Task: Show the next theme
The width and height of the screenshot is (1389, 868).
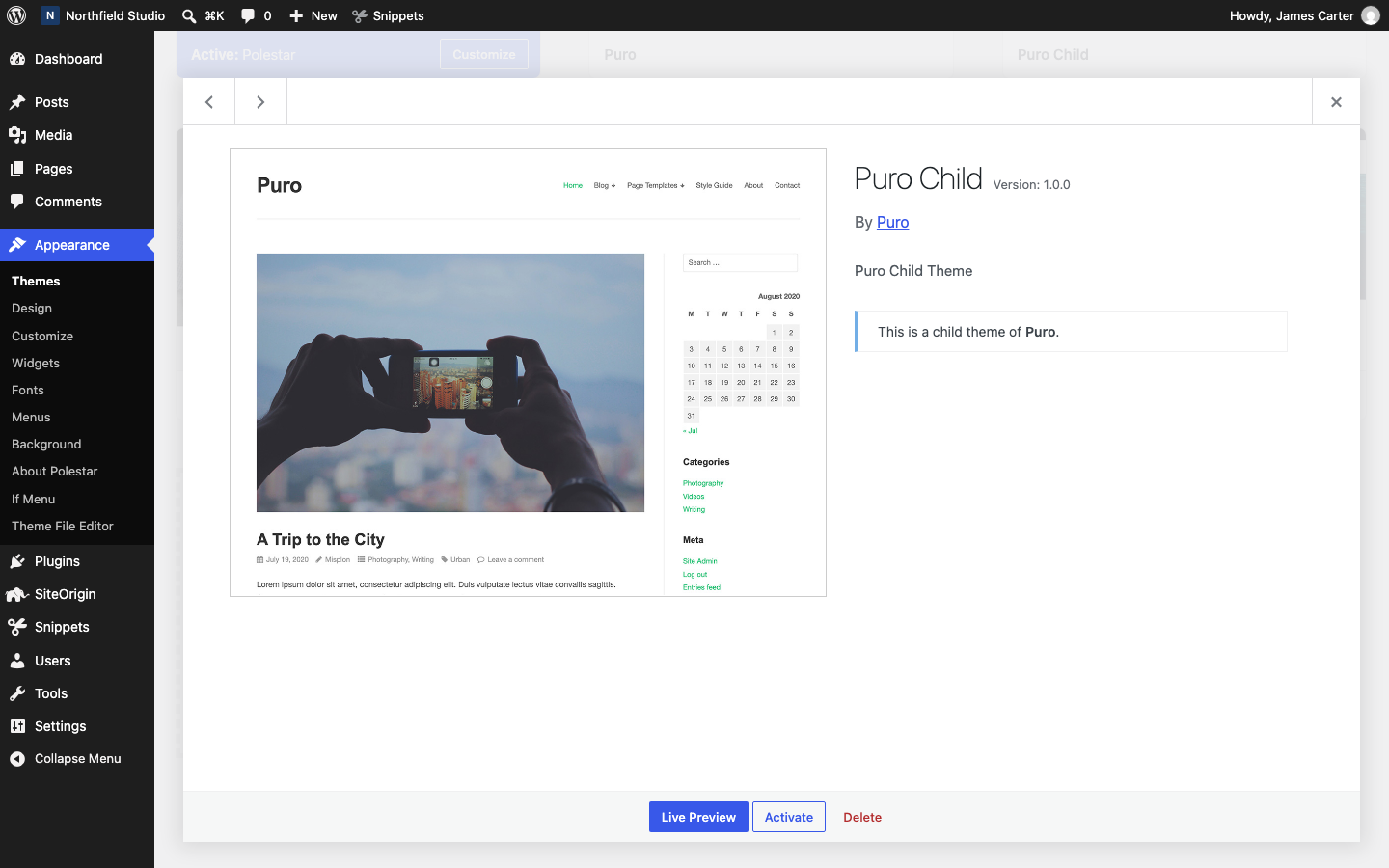Action: tap(260, 102)
